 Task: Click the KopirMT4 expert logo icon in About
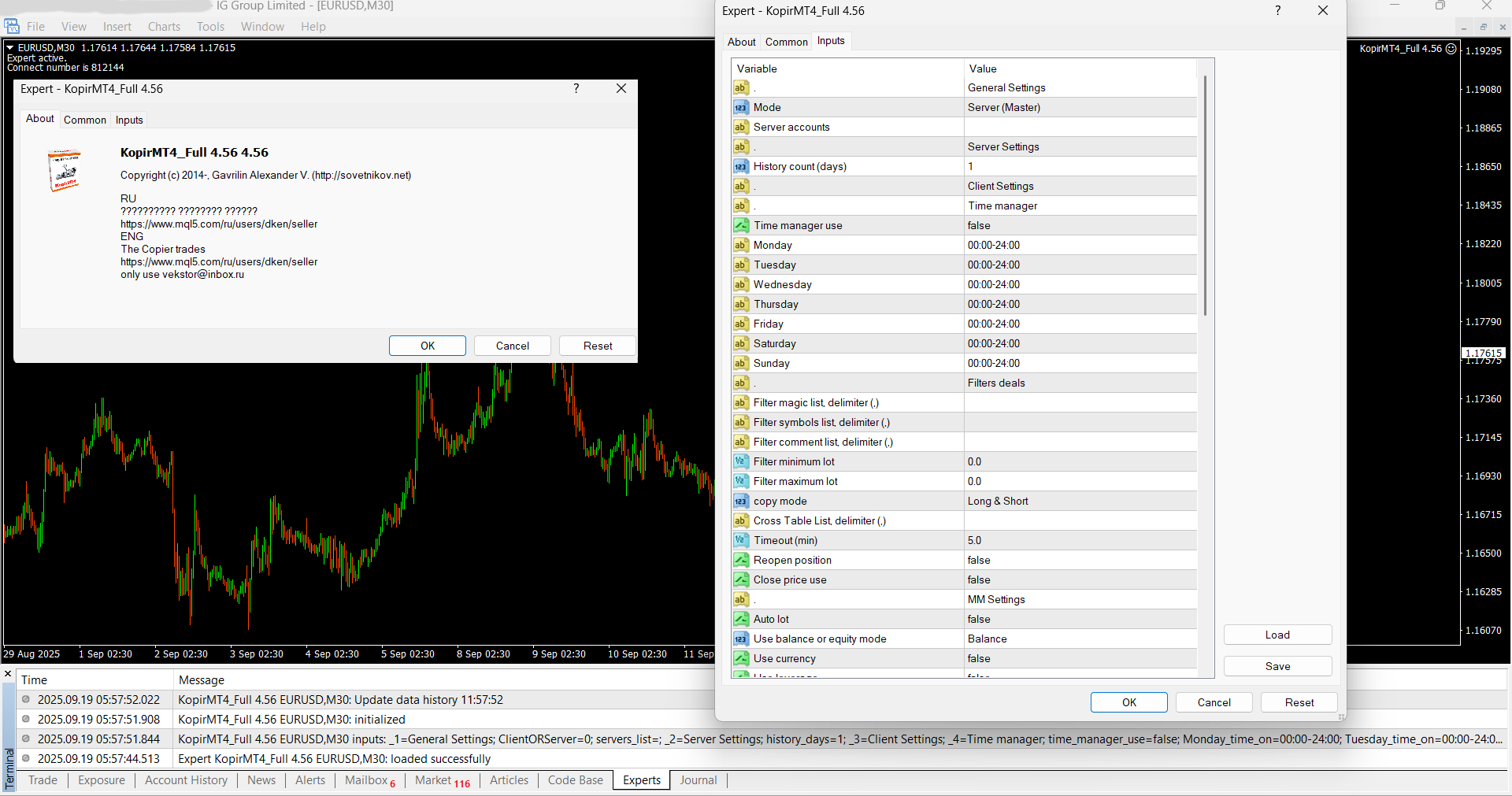(65, 171)
